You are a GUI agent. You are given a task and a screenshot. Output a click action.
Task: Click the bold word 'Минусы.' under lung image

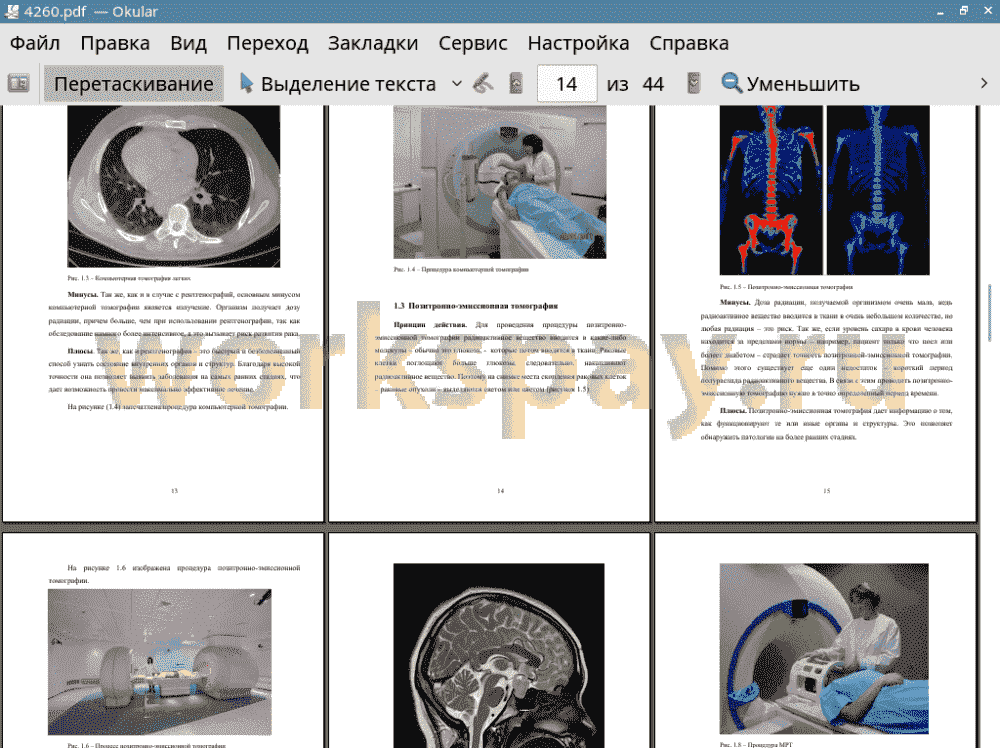[82, 295]
